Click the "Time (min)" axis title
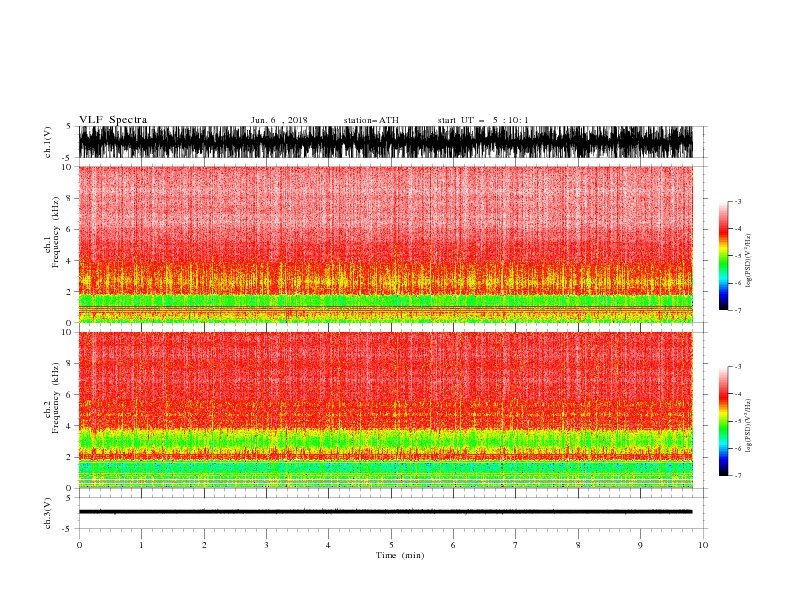 [400, 555]
